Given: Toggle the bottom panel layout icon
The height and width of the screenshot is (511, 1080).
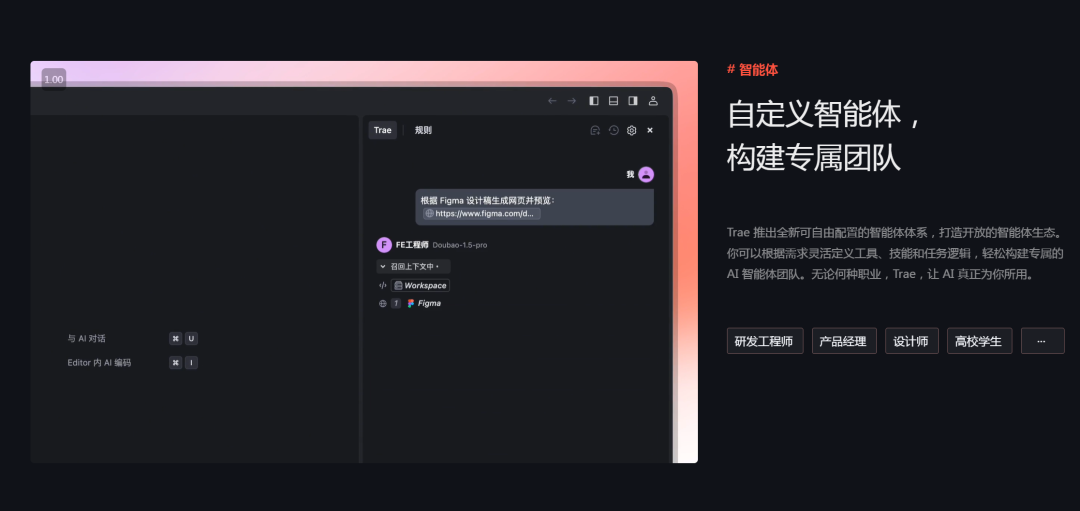Looking at the screenshot, I should (613, 101).
